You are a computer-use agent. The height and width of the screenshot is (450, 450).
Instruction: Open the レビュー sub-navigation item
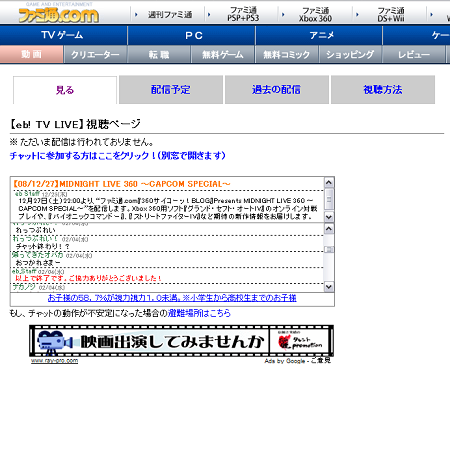[414, 54]
